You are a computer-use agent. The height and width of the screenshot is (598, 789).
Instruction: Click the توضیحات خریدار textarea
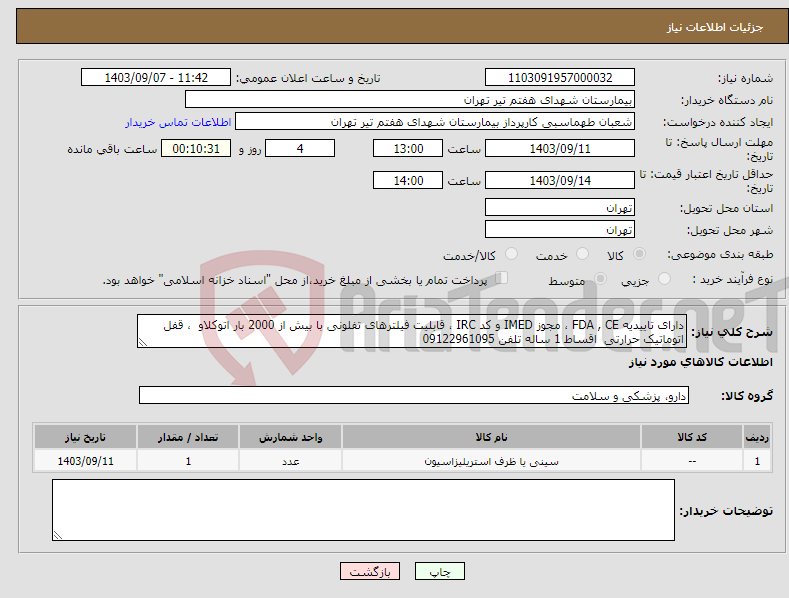(x=363, y=510)
